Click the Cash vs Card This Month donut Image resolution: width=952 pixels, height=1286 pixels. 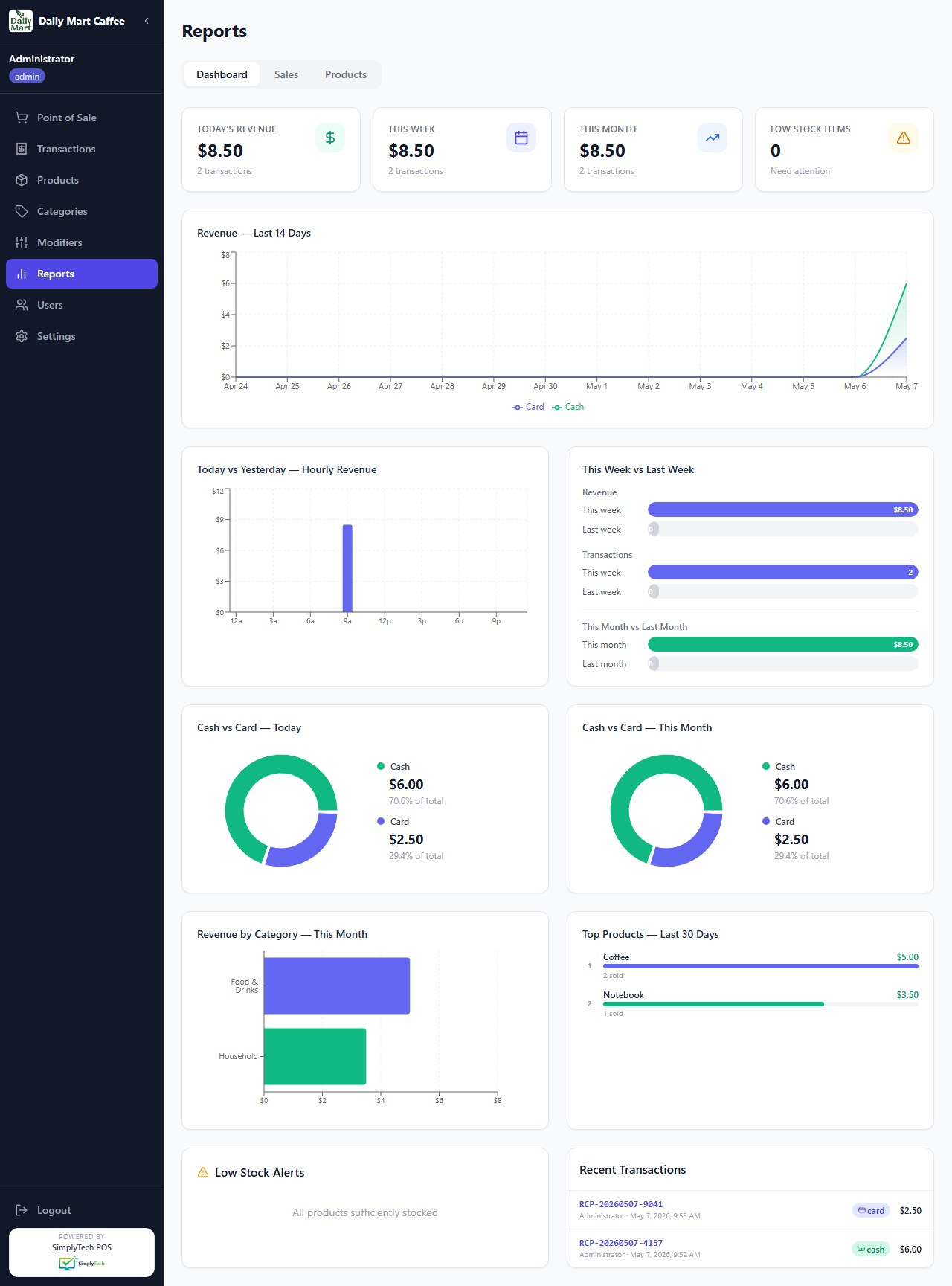click(x=666, y=811)
